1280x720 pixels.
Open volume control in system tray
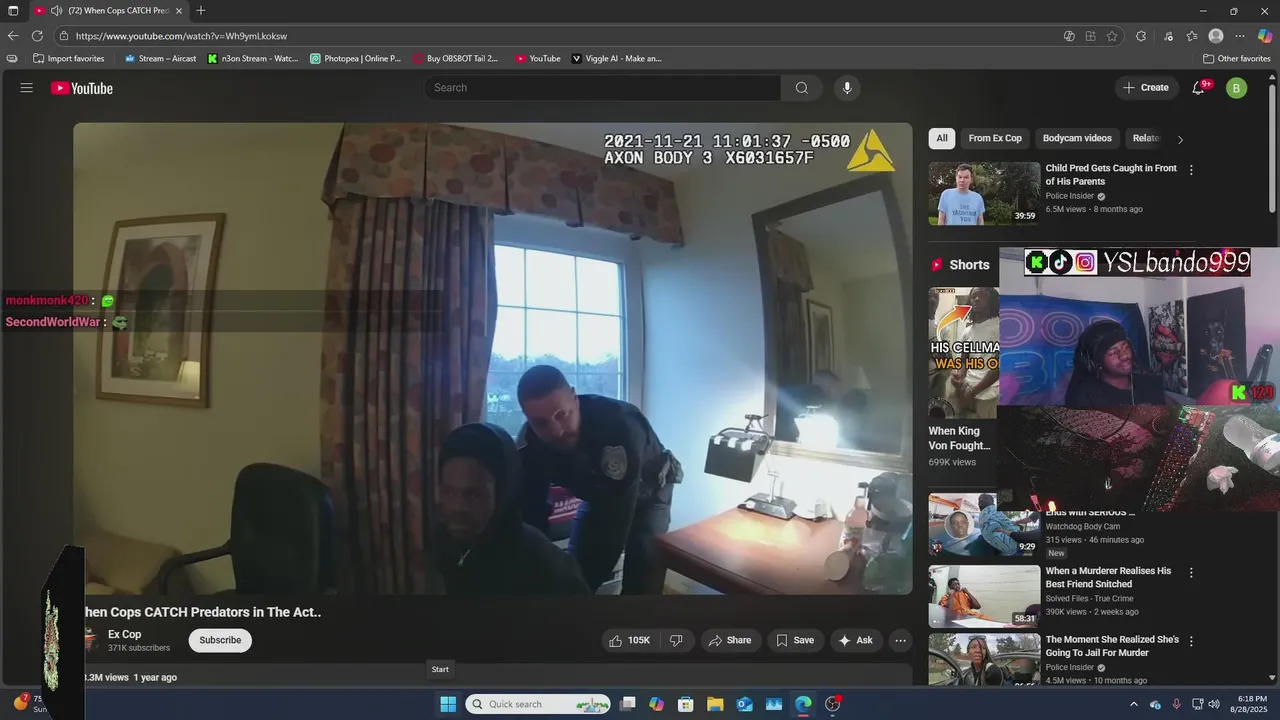tap(1214, 704)
